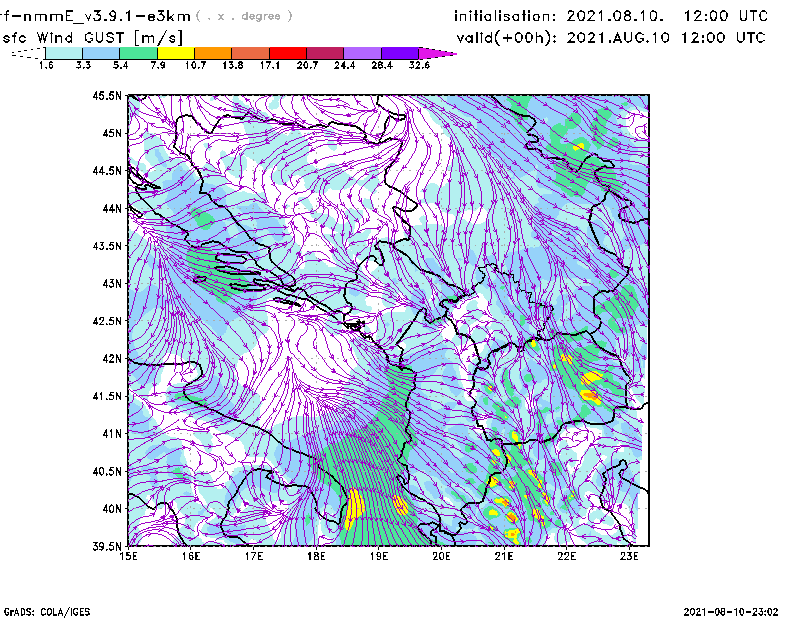Click the greyed '( . x . degree )' text
The image size is (800, 618).
244,16
